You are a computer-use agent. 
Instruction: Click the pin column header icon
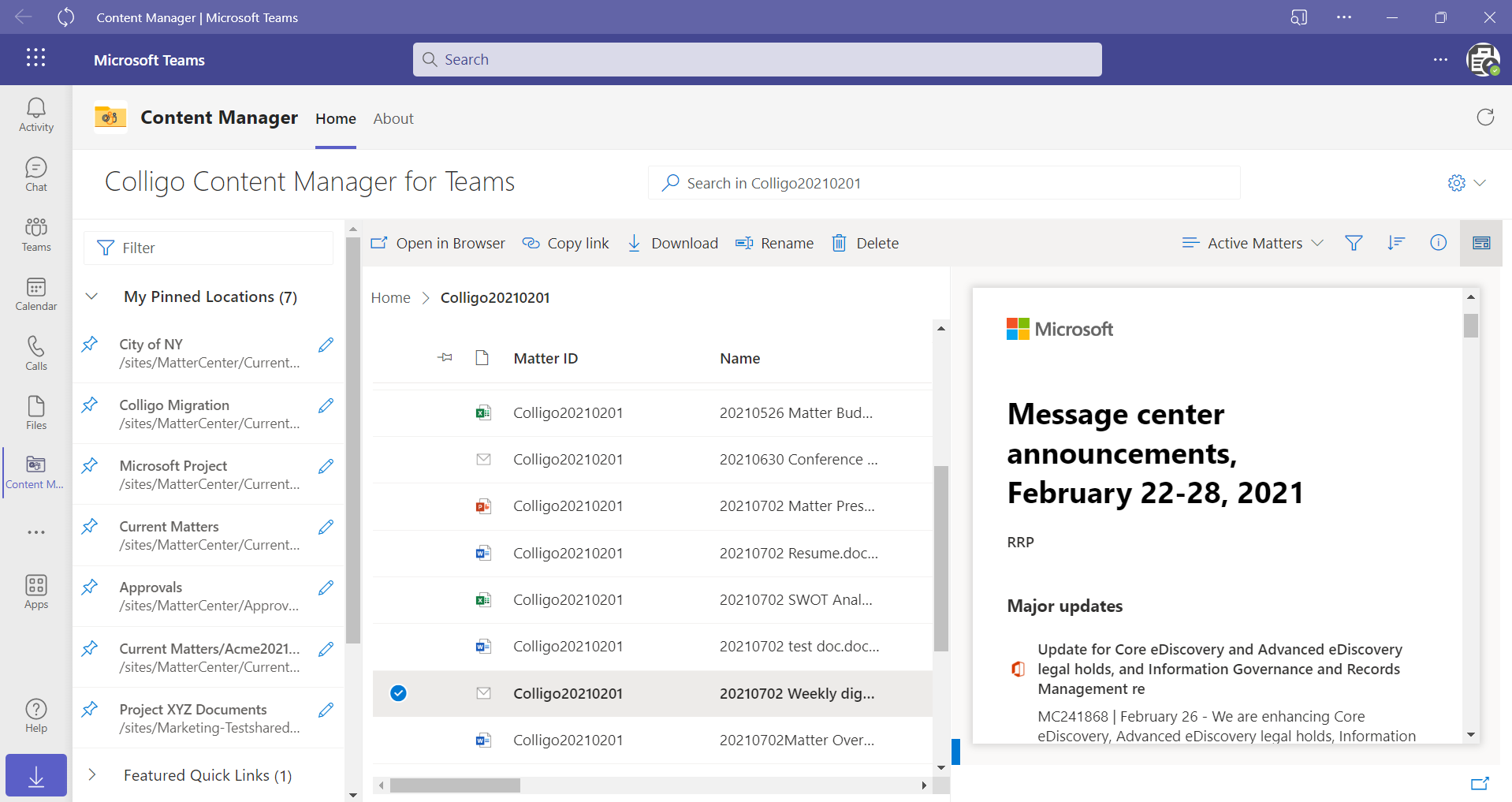click(x=445, y=358)
